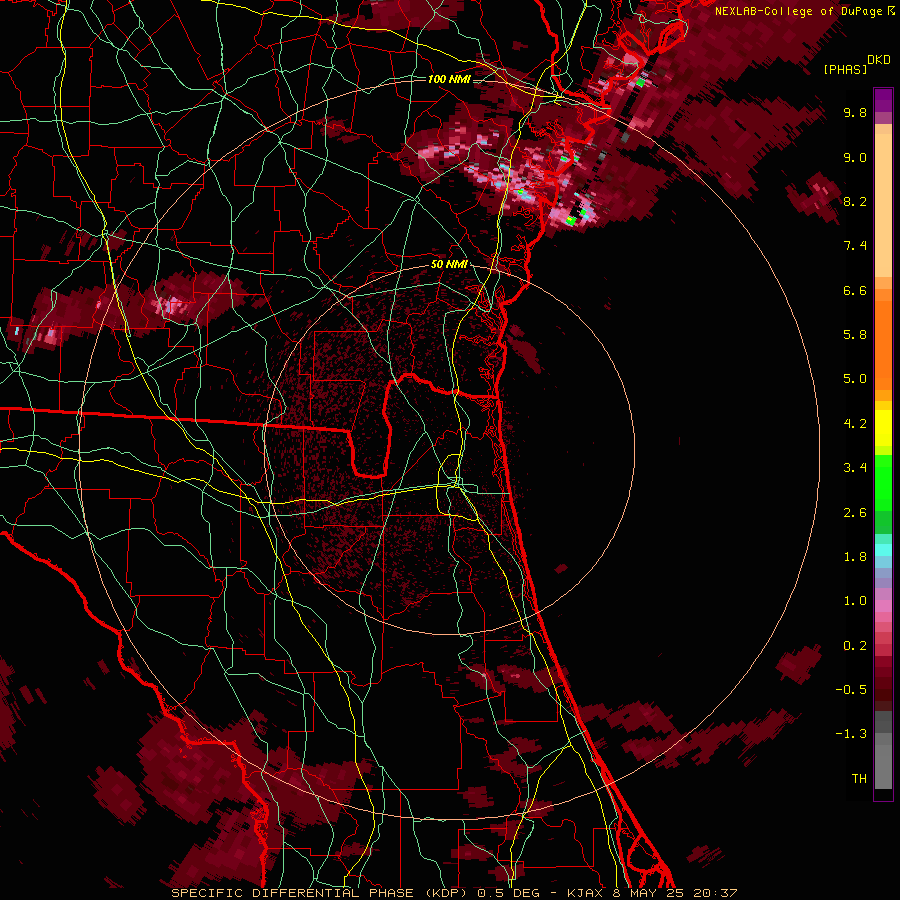Click the 9.0 value on the color scale
The width and height of the screenshot is (900, 900).
pyautogui.click(x=855, y=157)
